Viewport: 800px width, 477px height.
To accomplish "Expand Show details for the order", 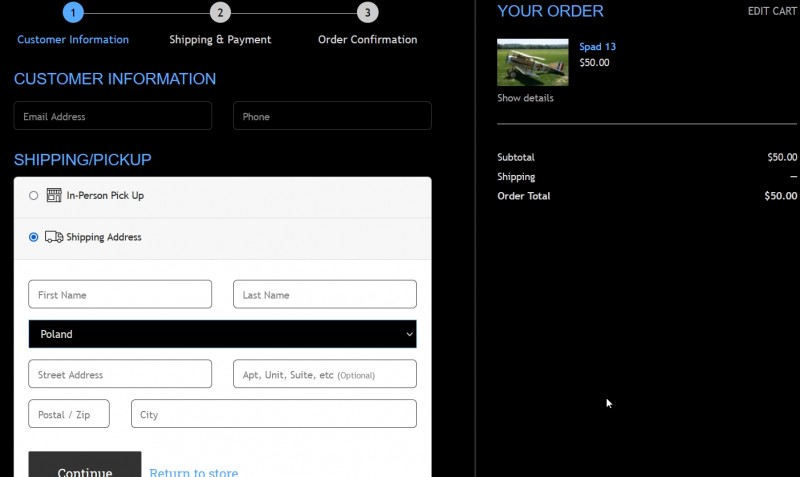I will pos(525,98).
